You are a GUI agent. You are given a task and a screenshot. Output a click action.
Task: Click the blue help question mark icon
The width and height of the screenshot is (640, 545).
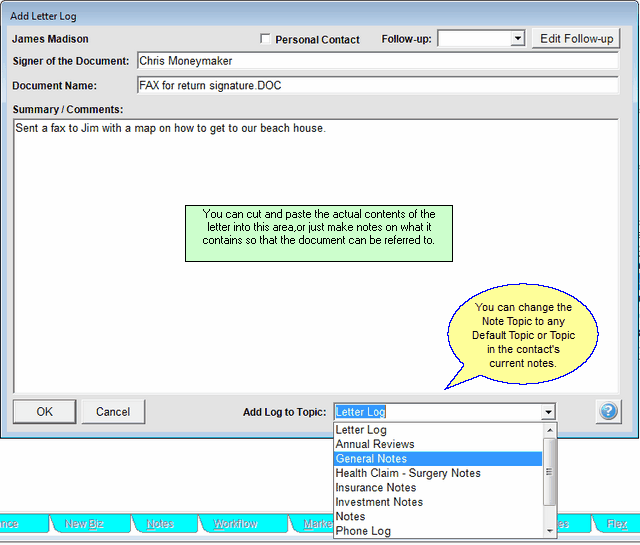tap(609, 411)
